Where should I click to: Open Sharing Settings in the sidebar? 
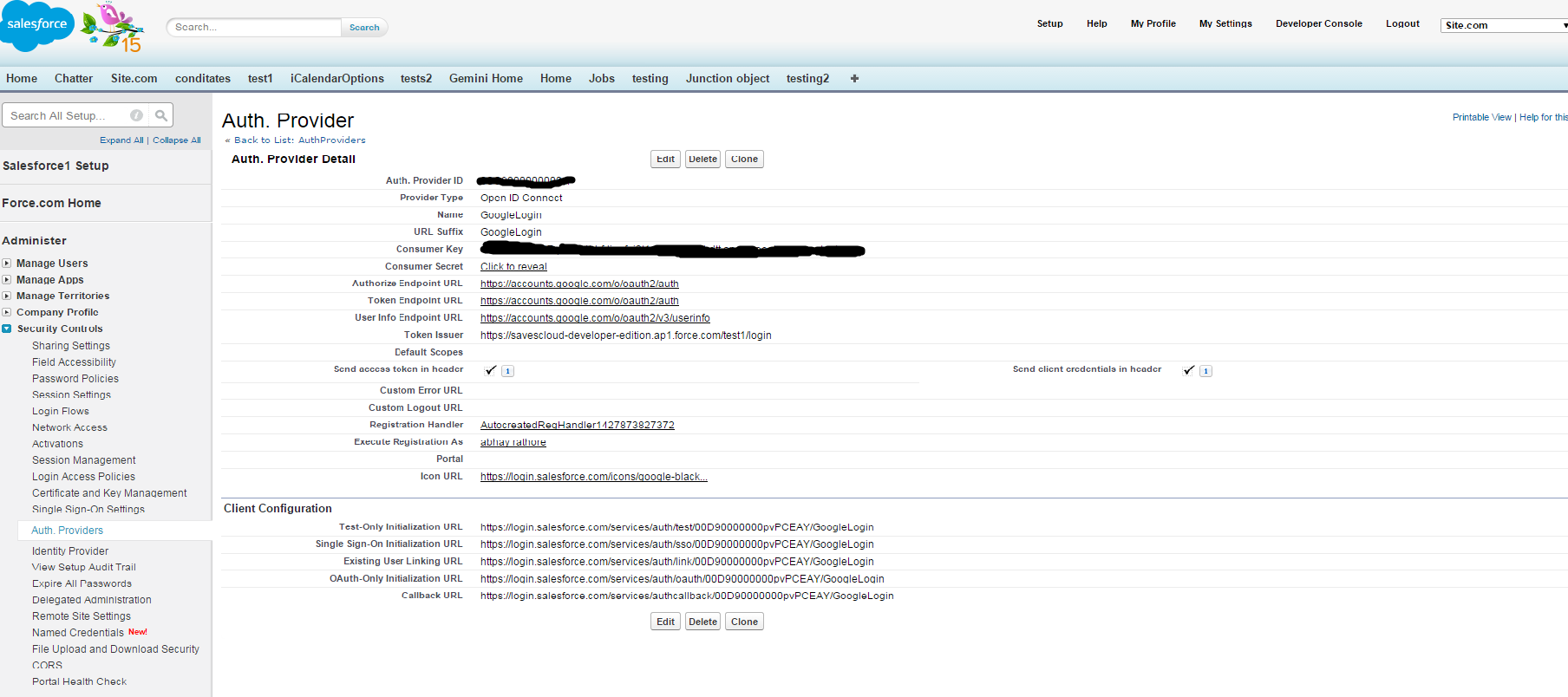coord(71,346)
